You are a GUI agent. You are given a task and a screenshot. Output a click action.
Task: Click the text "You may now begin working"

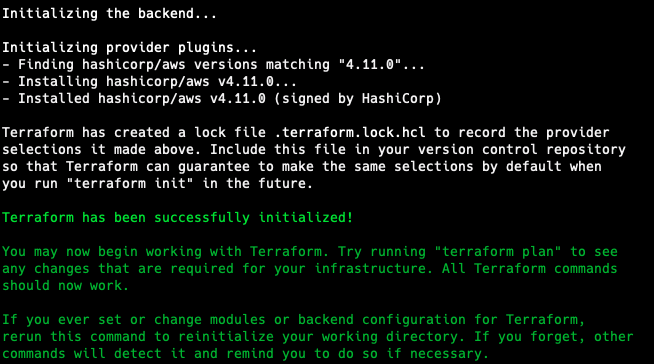[102, 252]
